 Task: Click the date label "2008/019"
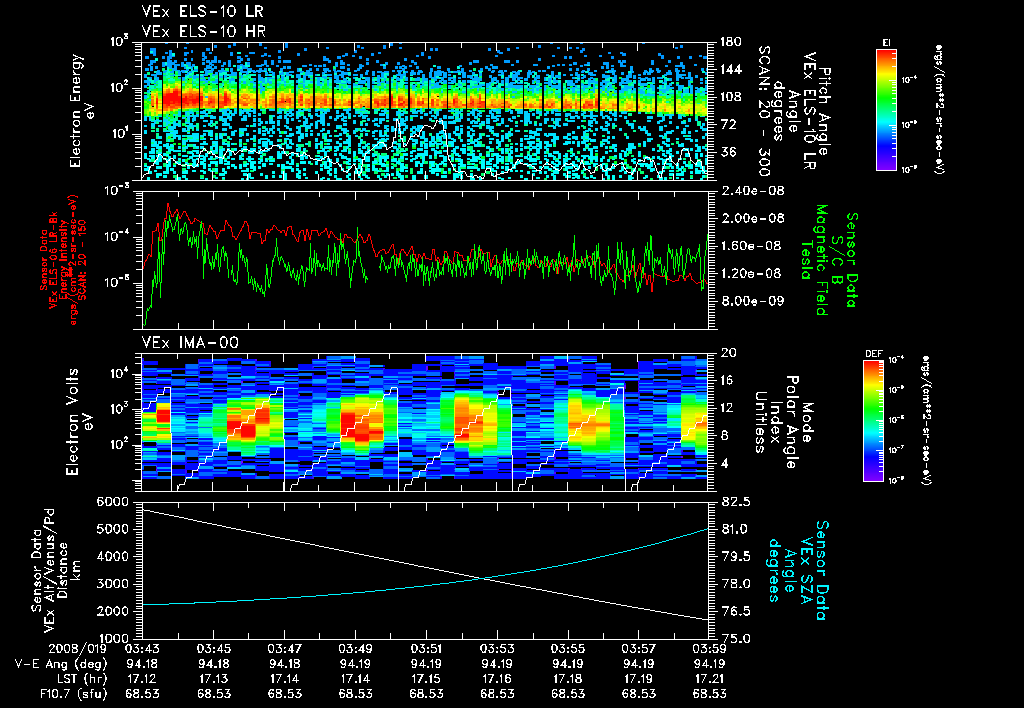tap(78, 649)
